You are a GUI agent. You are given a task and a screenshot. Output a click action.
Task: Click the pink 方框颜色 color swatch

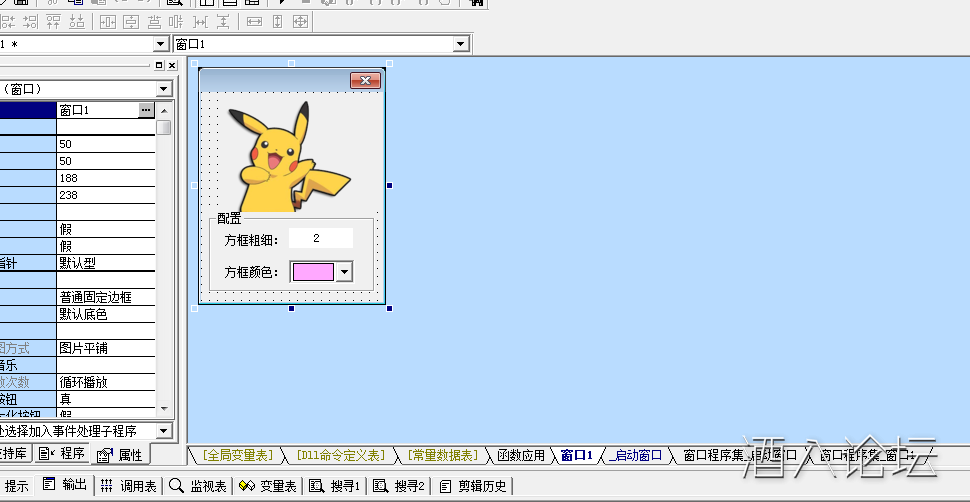(x=312, y=271)
